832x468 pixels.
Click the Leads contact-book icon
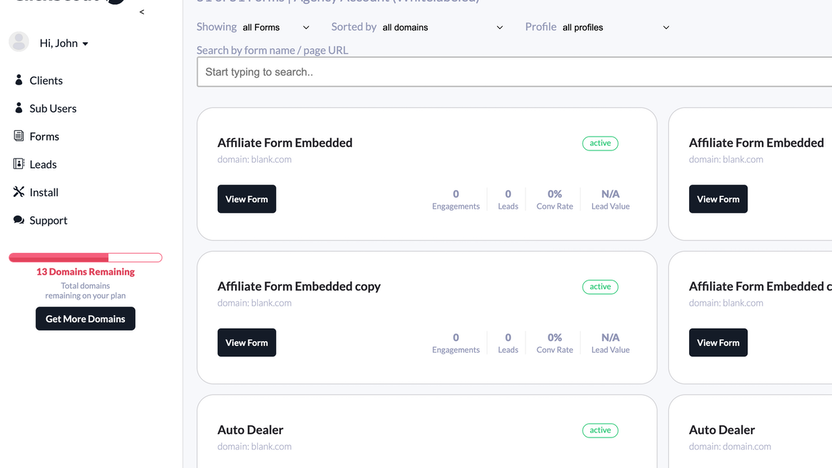click(19, 164)
